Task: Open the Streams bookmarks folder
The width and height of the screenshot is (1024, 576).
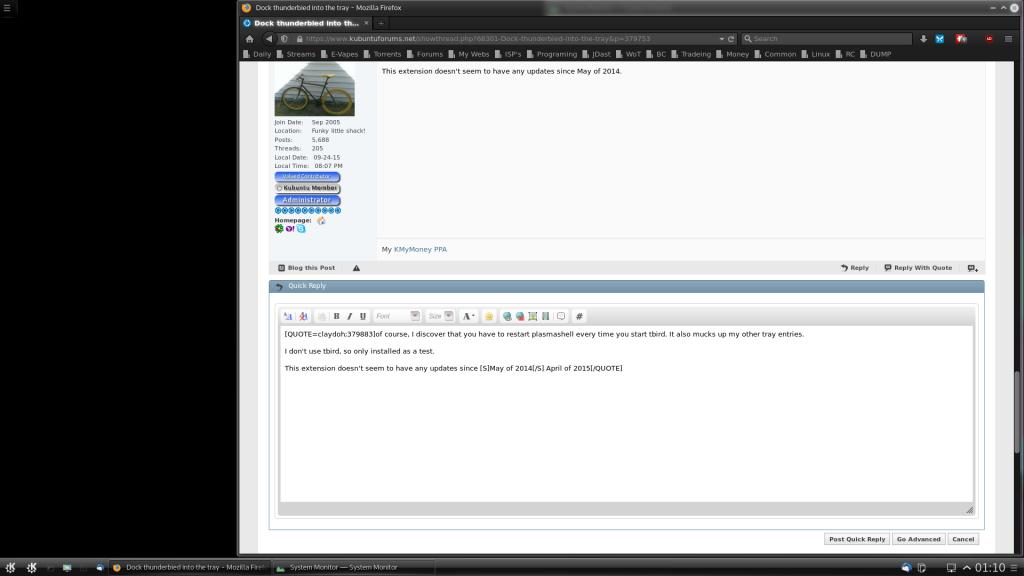Action: (295, 54)
